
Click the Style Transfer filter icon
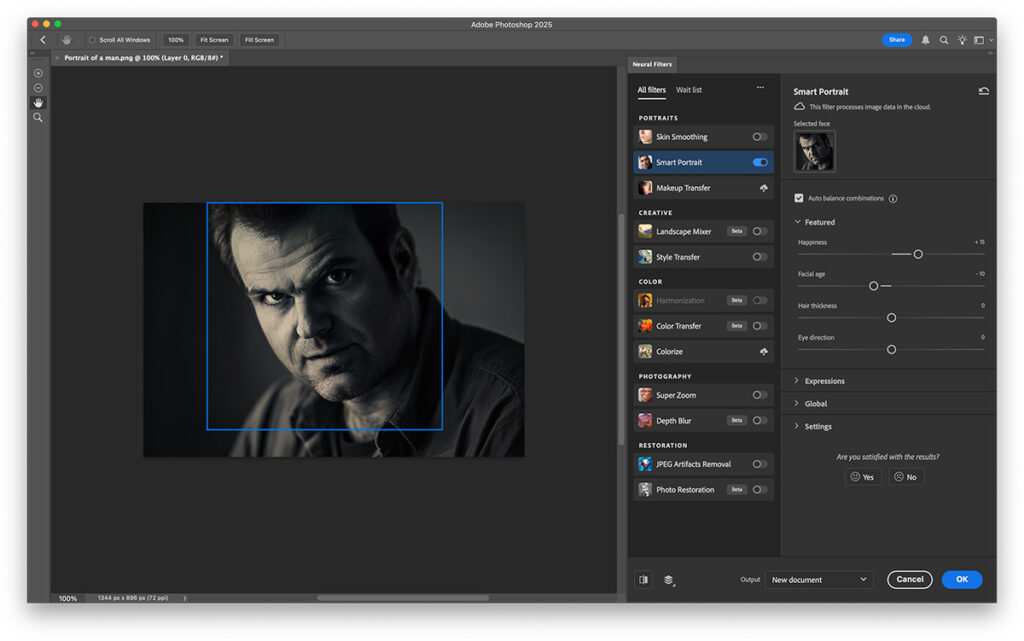[645, 257]
